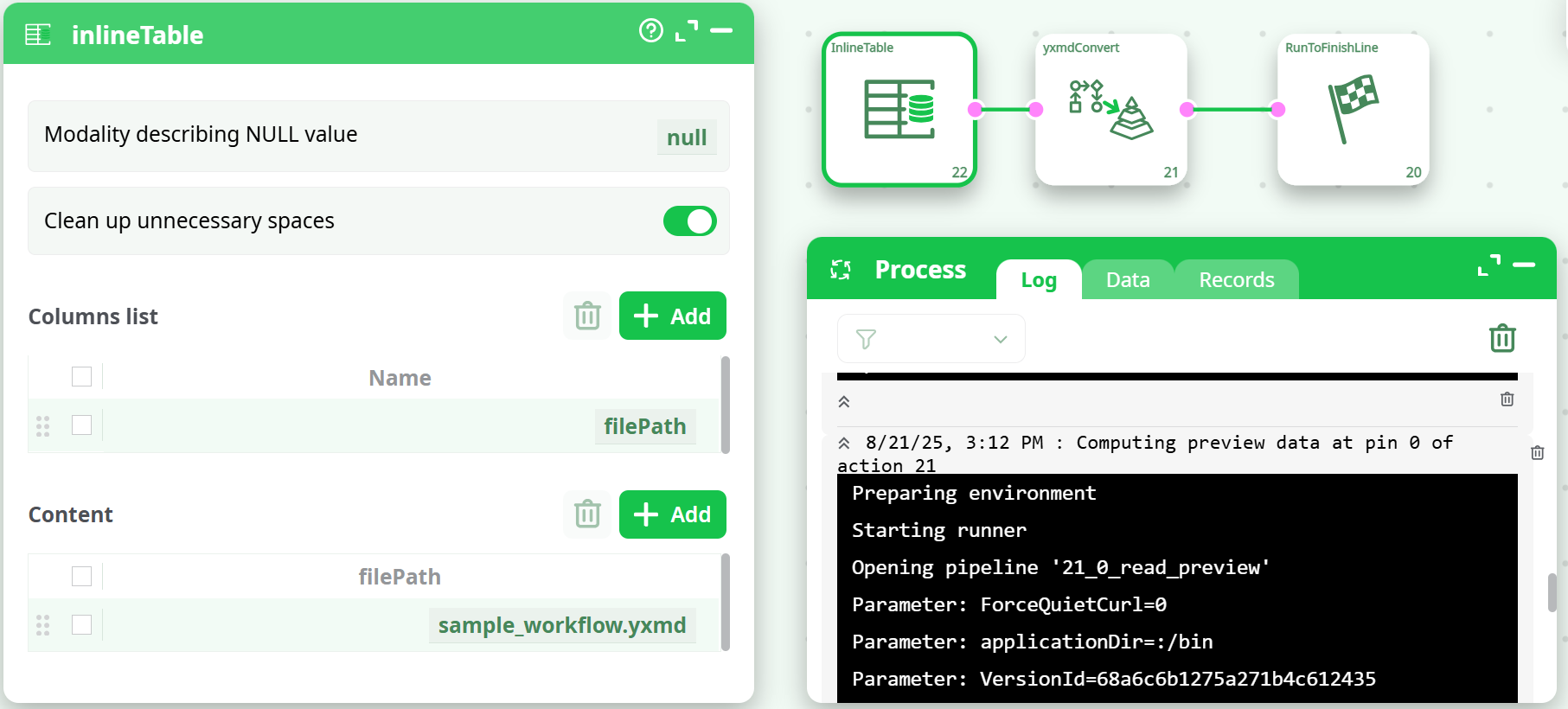The height and width of the screenshot is (709, 1568).
Task: Expand the inlineTable panel to full size
Action: click(687, 31)
